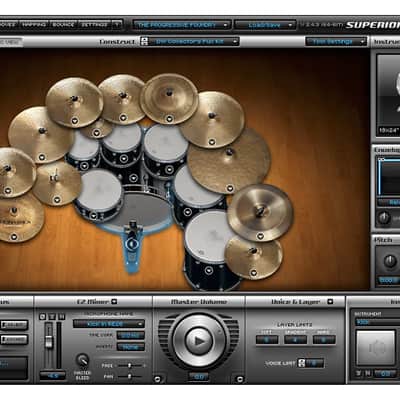Image resolution: width=400 pixels, height=400 pixels.
Task: Click the Fade slider in EZ Mixer
Action: (130, 366)
